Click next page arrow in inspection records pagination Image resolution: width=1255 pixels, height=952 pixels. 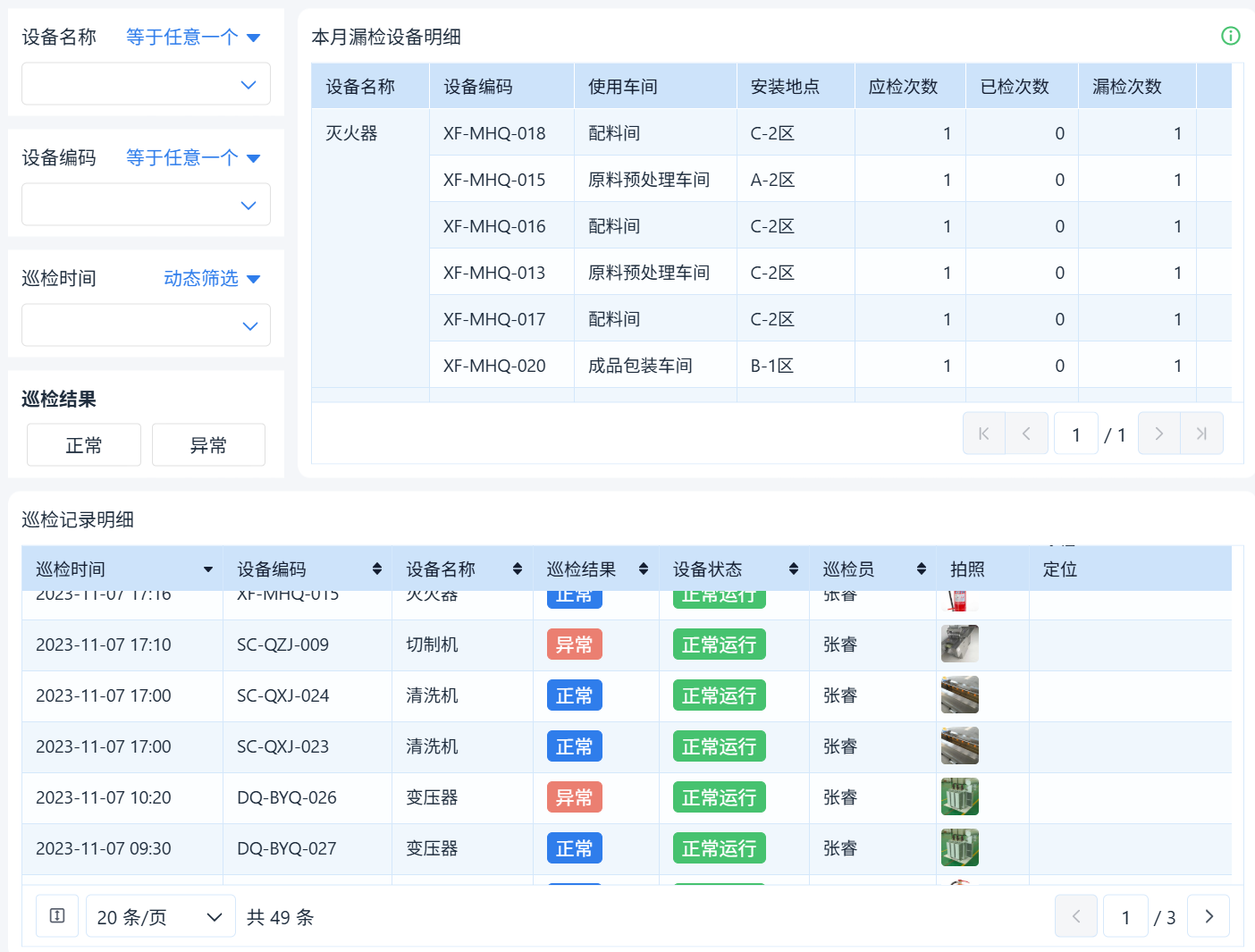1209,916
